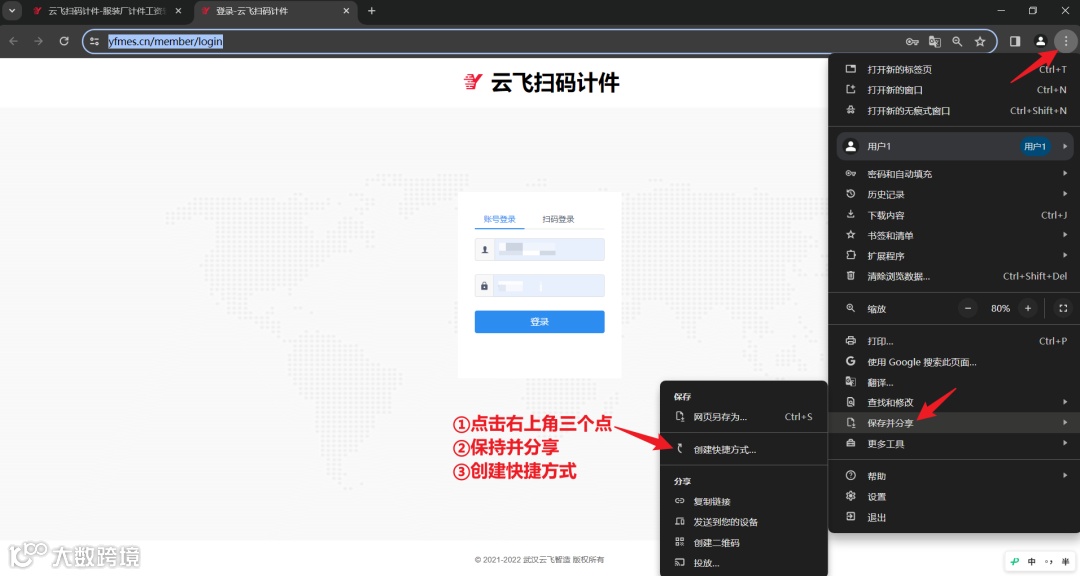Expand 密码和自动填充 submenu
This screenshot has height=576, width=1080.
pyautogui.click(x=955, y=174)
